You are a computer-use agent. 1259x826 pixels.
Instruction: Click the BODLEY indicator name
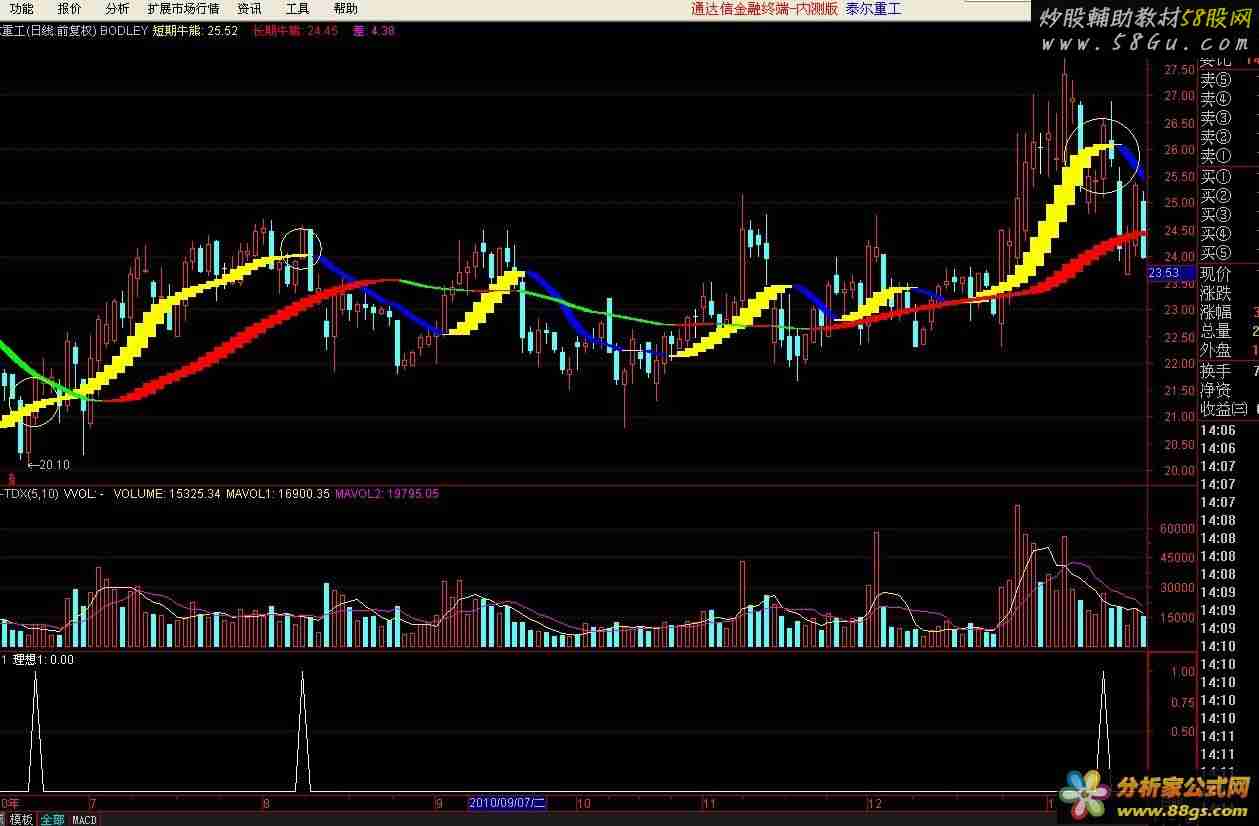[124, 31]
